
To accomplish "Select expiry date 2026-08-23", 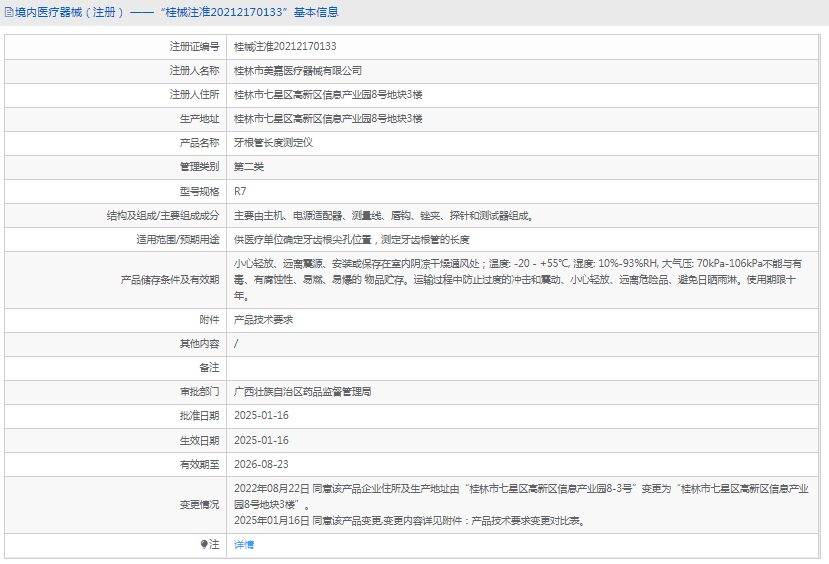I will [261, 464].
